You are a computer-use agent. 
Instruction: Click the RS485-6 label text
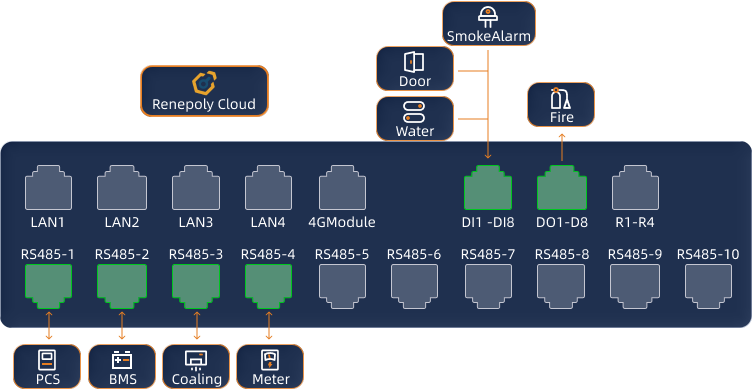pos(414,255)
